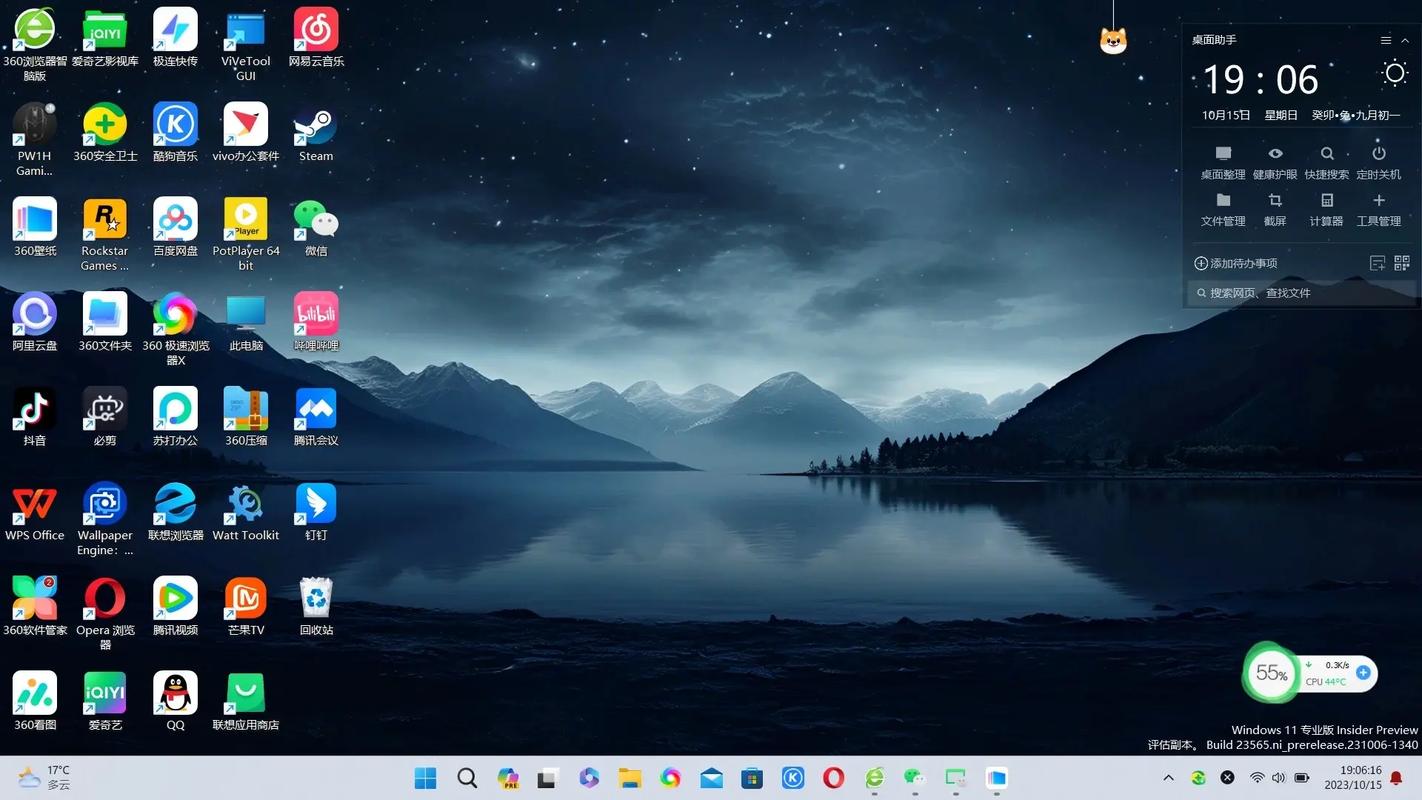Select the WPS Office desktop shortcut
Screen dimensions: 1422x800
[35, 512]
